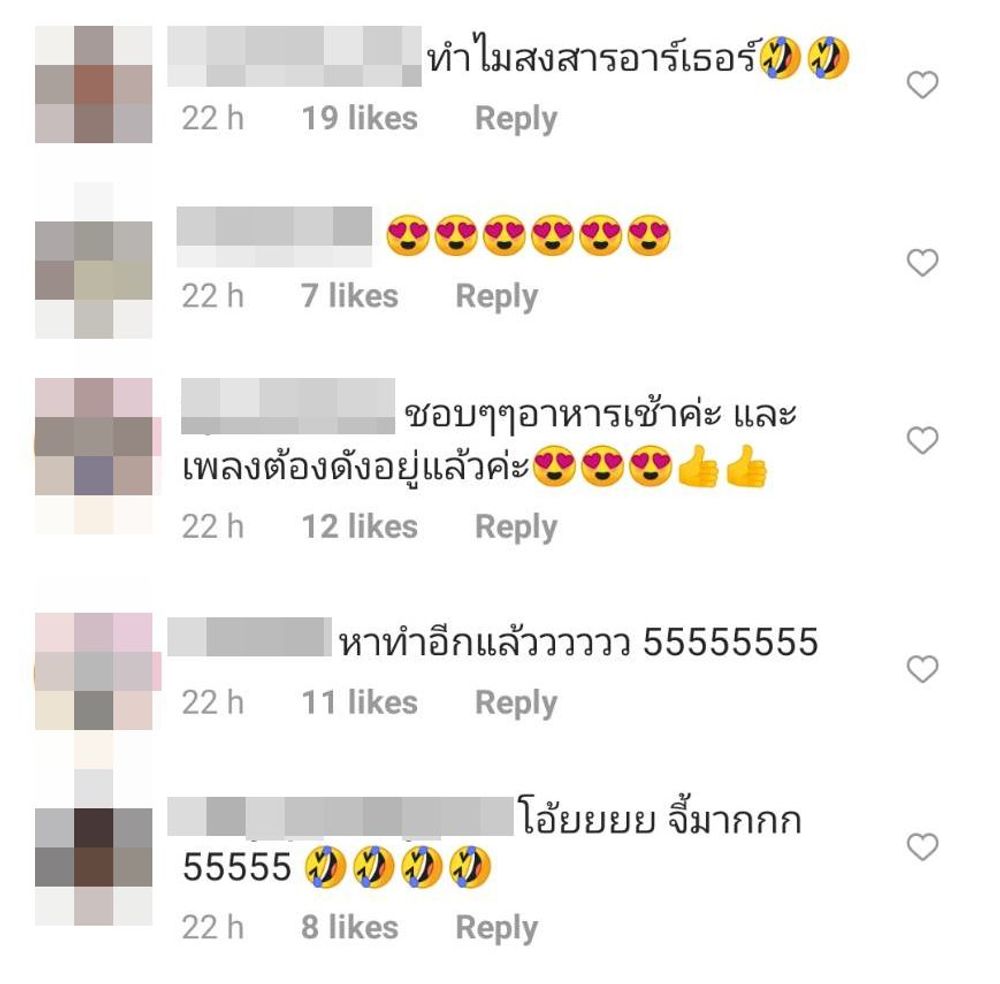
Task: Heart the comment ending in 55555555
Action: tap(922, 669)
